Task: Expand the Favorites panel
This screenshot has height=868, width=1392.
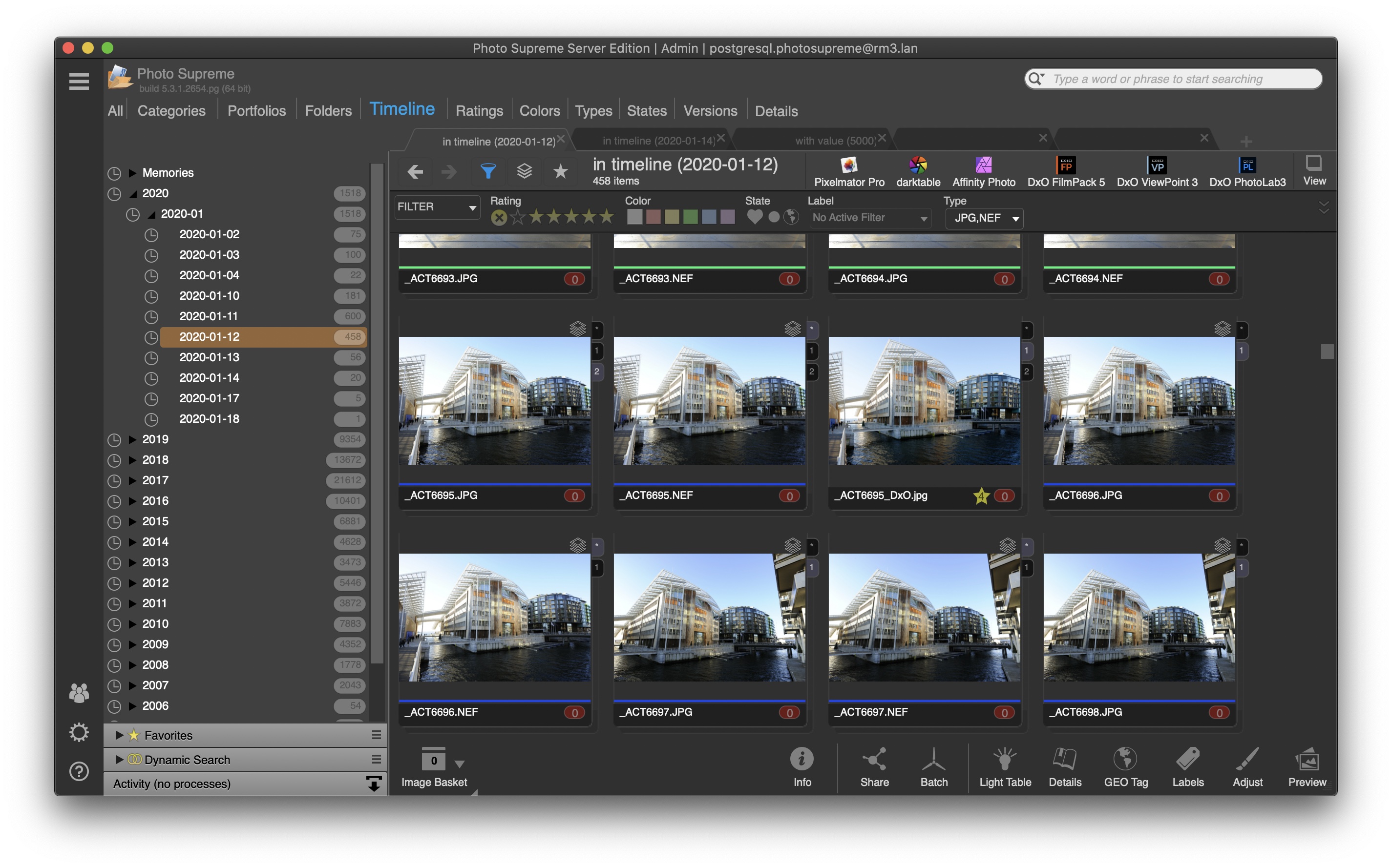Action: coord(120,735)
